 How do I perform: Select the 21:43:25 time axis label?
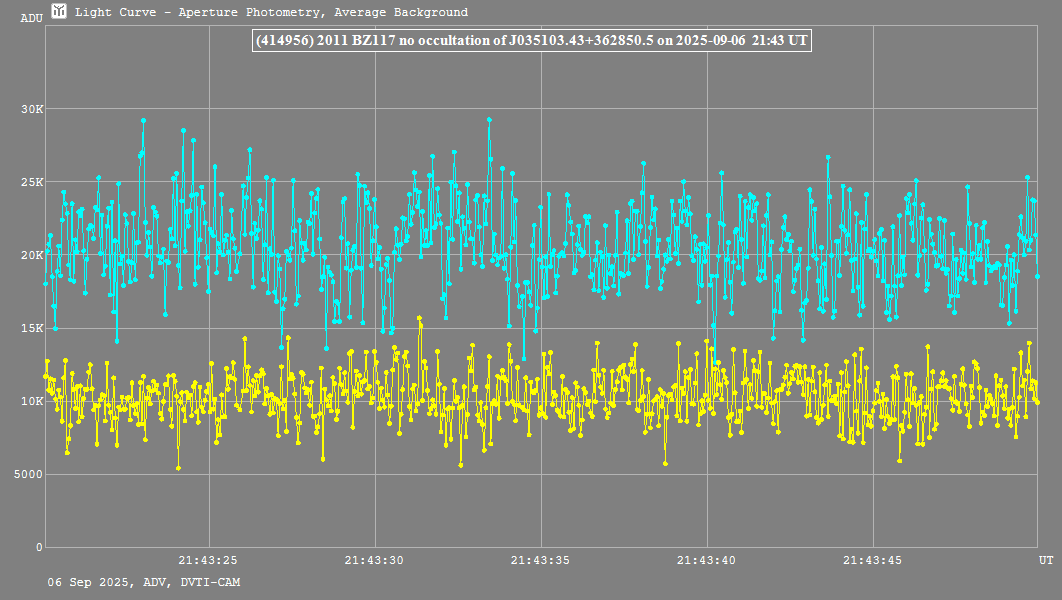[x=208, y=560]
